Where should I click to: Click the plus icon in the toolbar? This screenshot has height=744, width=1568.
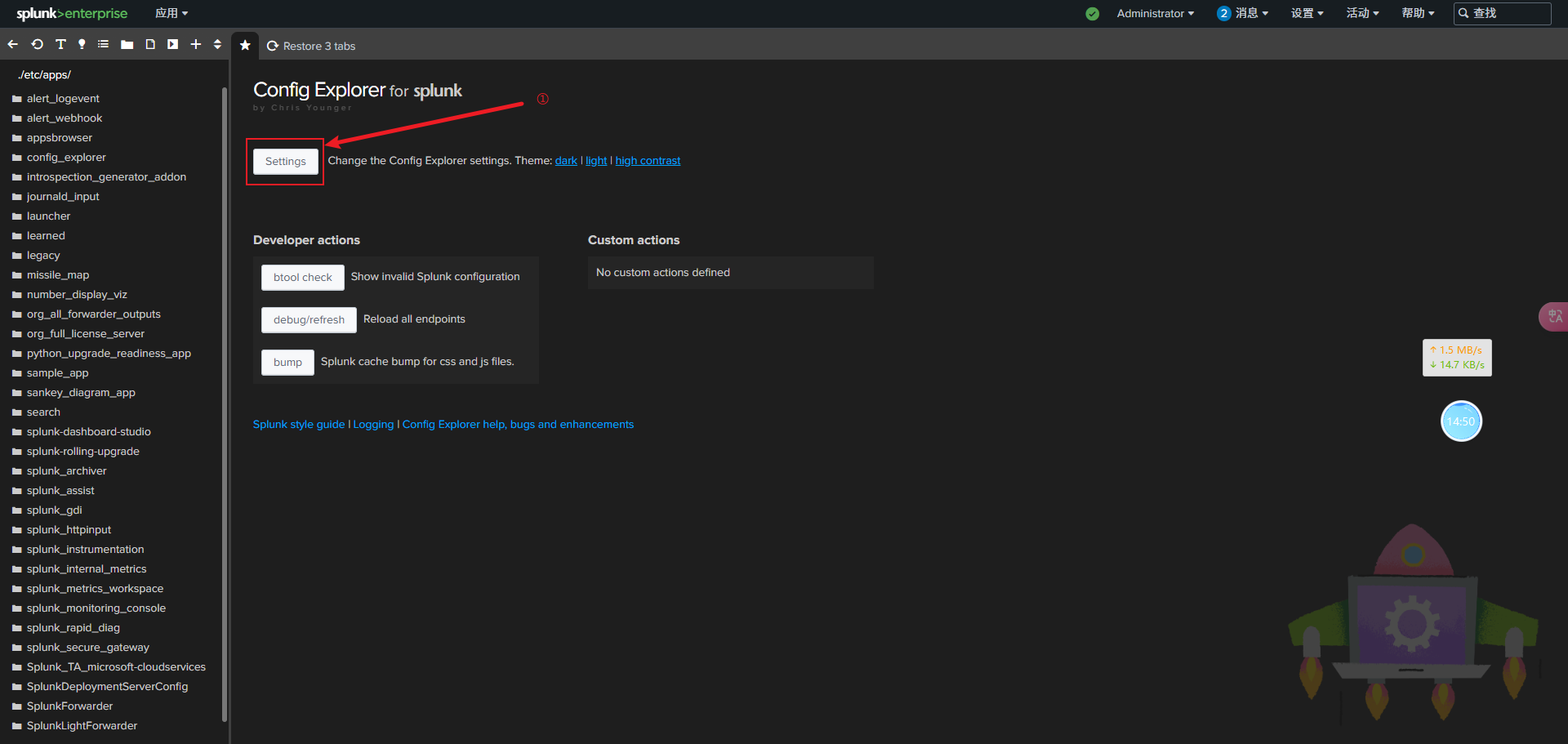click(196, 45)
